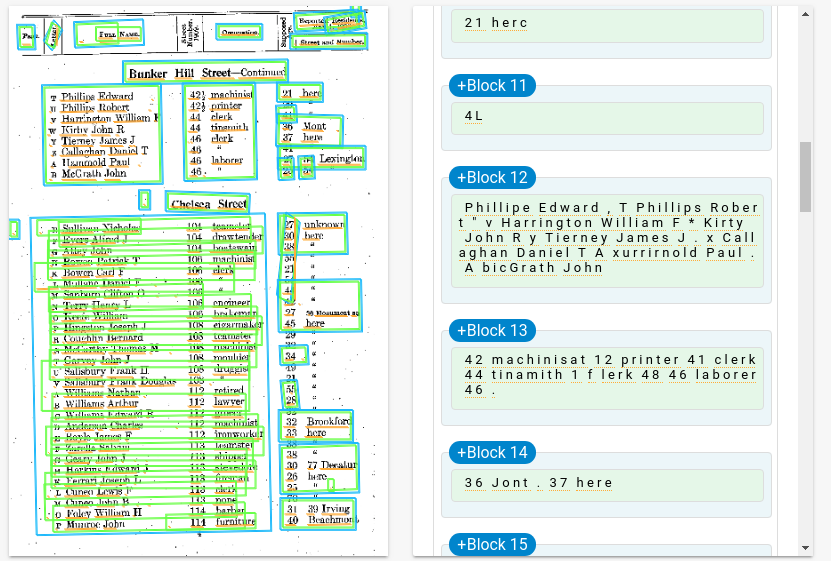
Task: Click the 'machinist printer clerk' occupations block
Action: (220, 132)
